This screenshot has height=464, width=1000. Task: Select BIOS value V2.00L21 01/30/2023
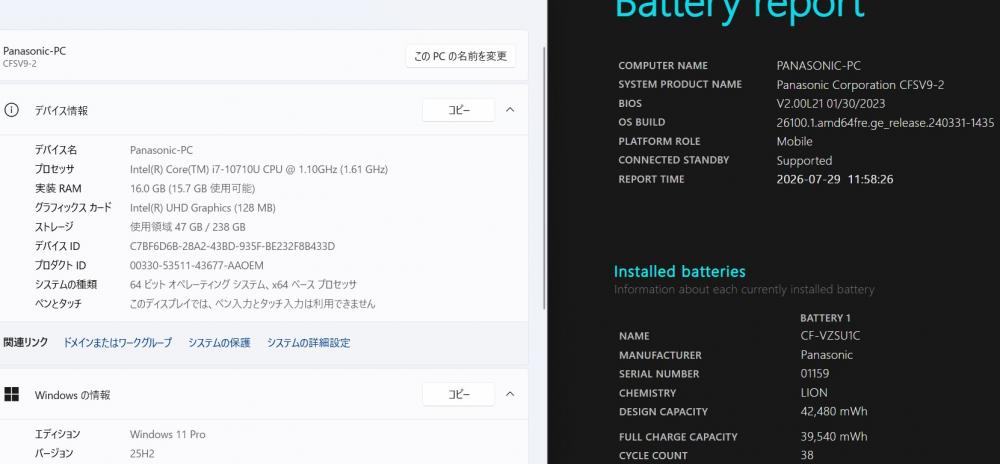[830, 103]
